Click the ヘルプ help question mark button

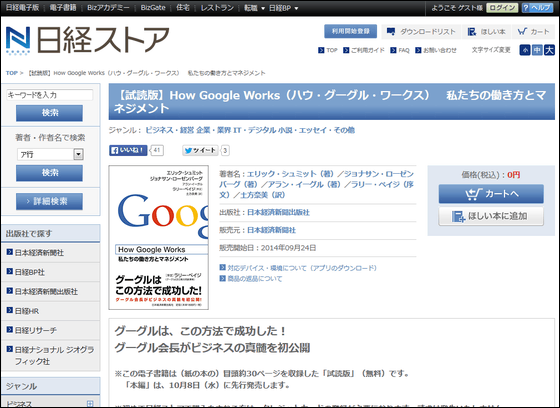click(x=537, y=8)
